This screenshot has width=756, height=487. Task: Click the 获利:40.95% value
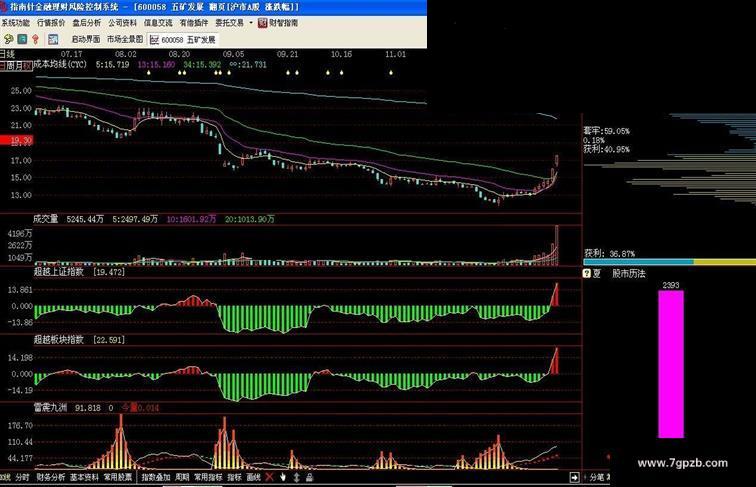click(607, 149)
